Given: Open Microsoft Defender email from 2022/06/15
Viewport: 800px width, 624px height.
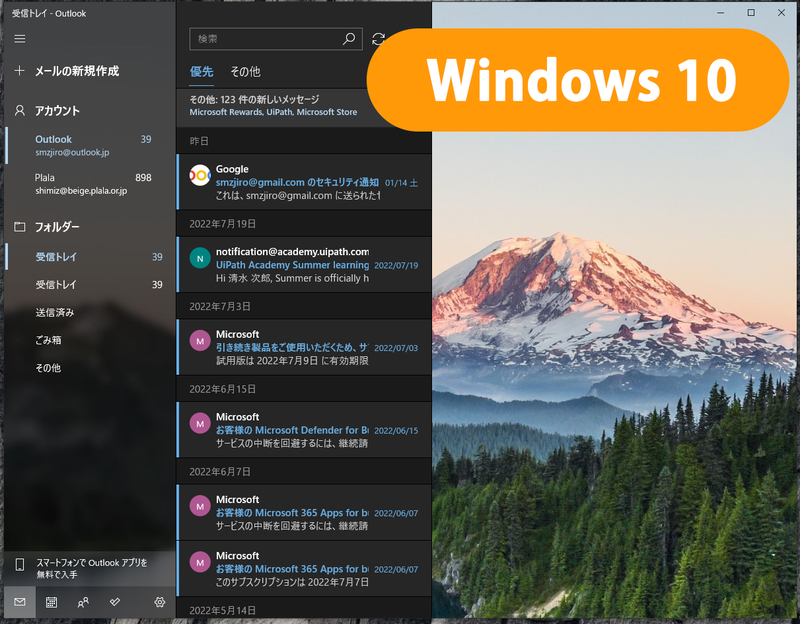Looking at the screenshot, I should [304, 430].
